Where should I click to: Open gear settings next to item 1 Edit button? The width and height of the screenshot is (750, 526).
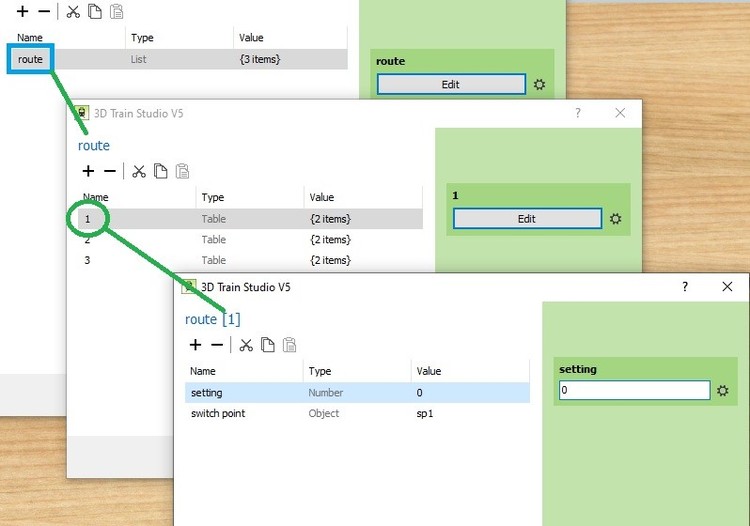(x=616, y=219)
